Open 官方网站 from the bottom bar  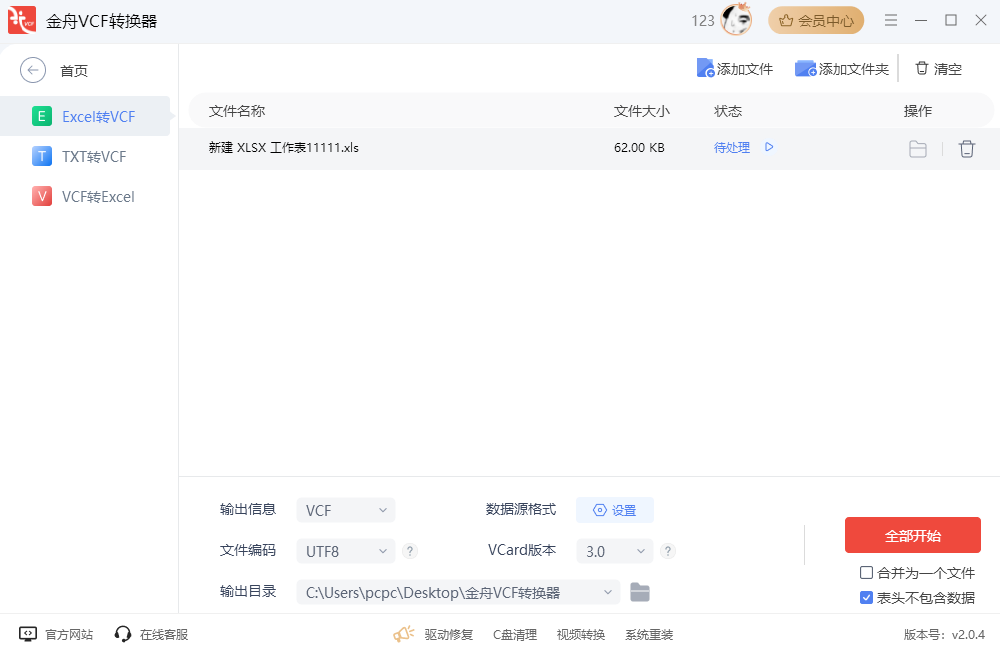tap(56, 635)
